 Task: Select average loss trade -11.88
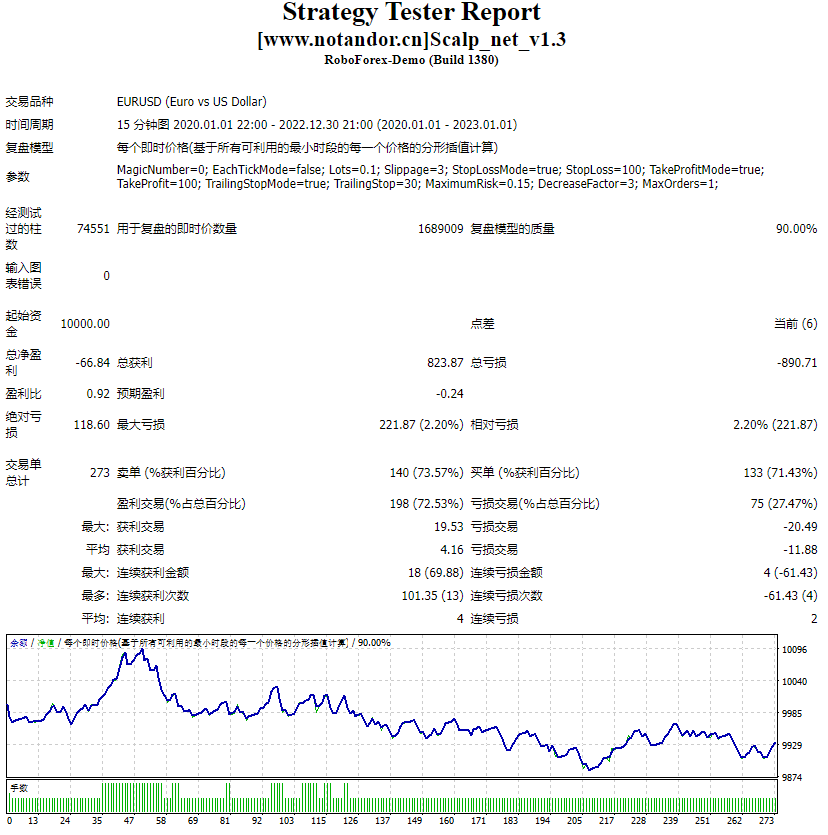click(800, 550)
